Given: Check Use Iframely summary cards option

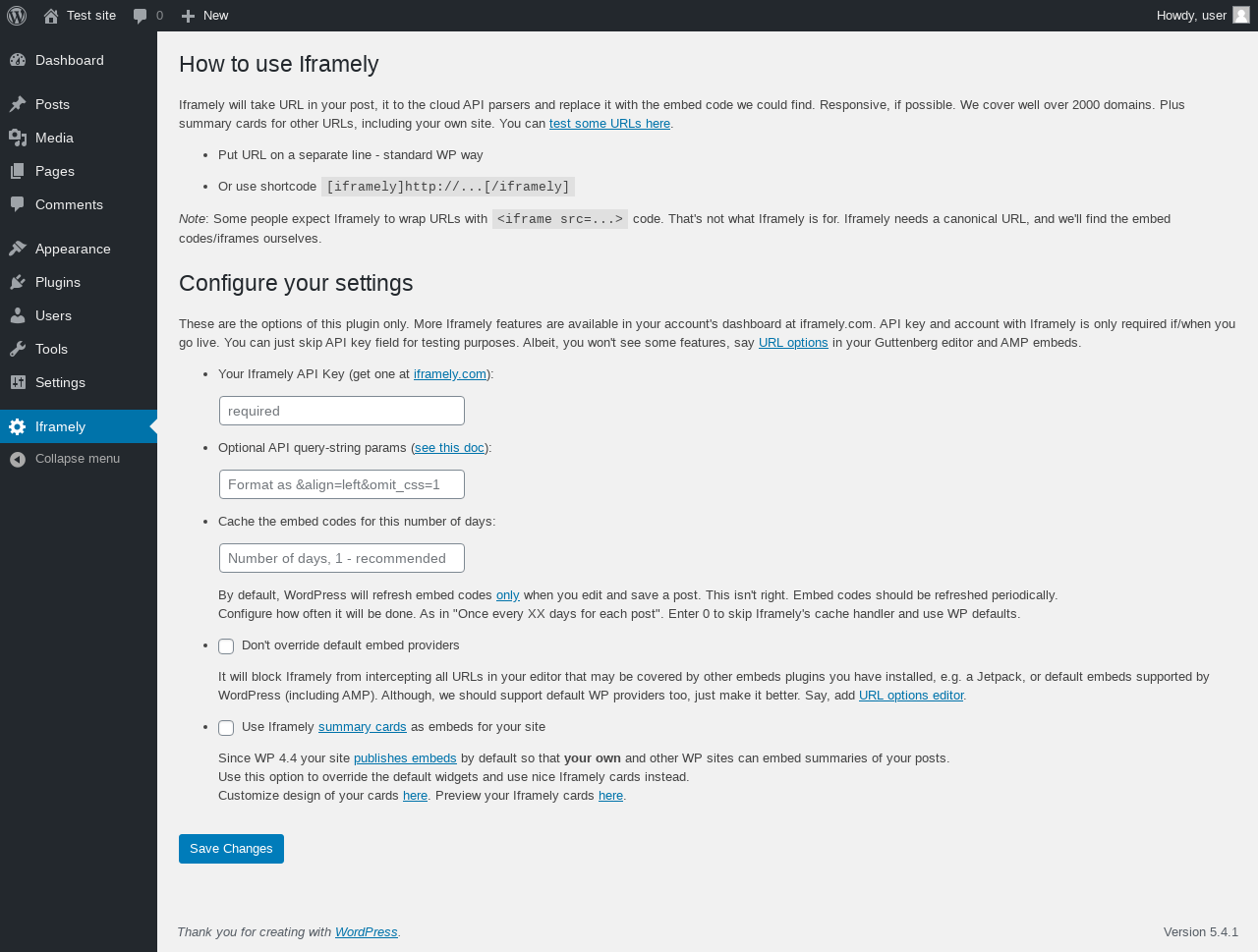Looking at the screenshot, I should coord(226,728).
